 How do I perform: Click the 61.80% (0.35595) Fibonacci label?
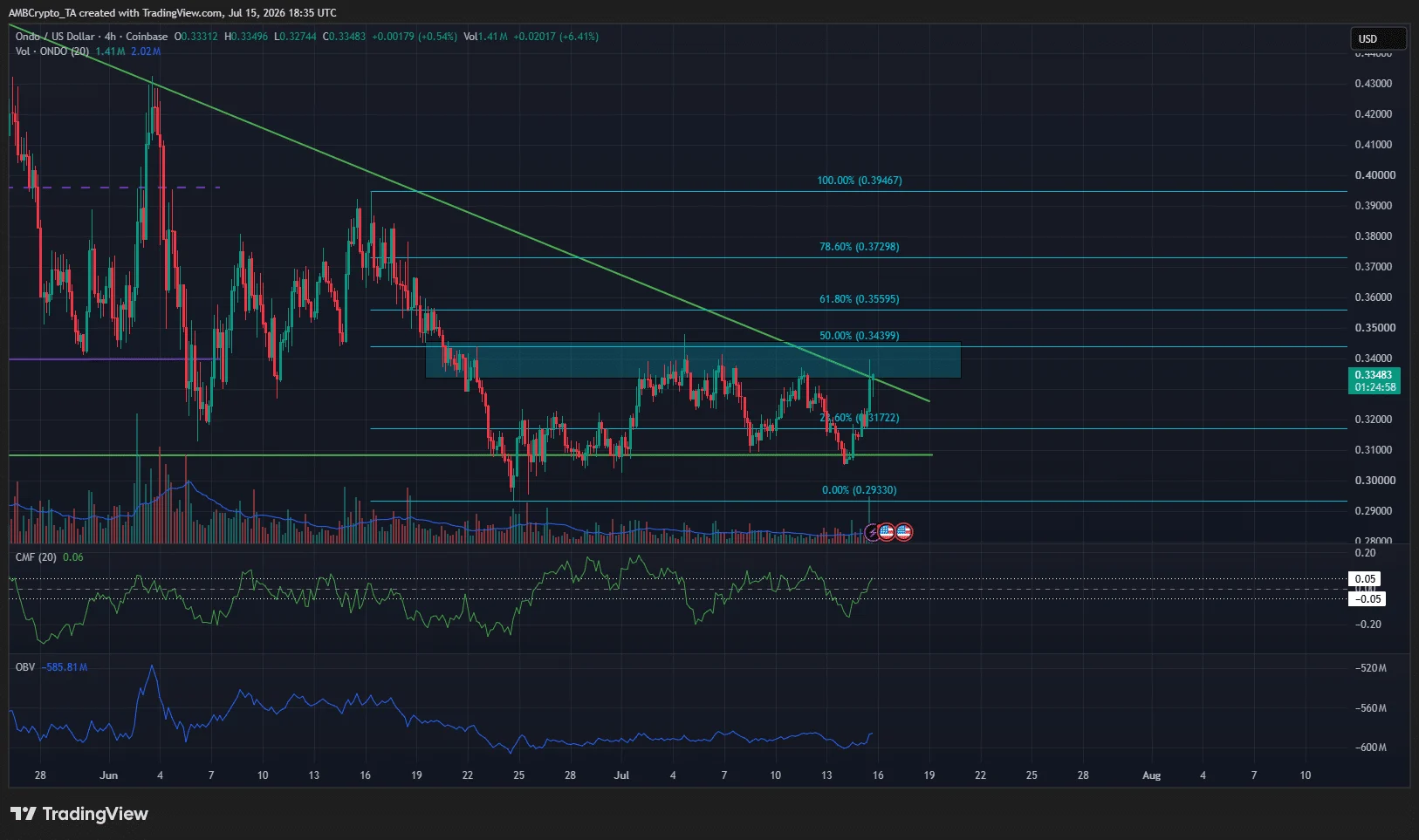pyautogui.click(x=859, y=299)
